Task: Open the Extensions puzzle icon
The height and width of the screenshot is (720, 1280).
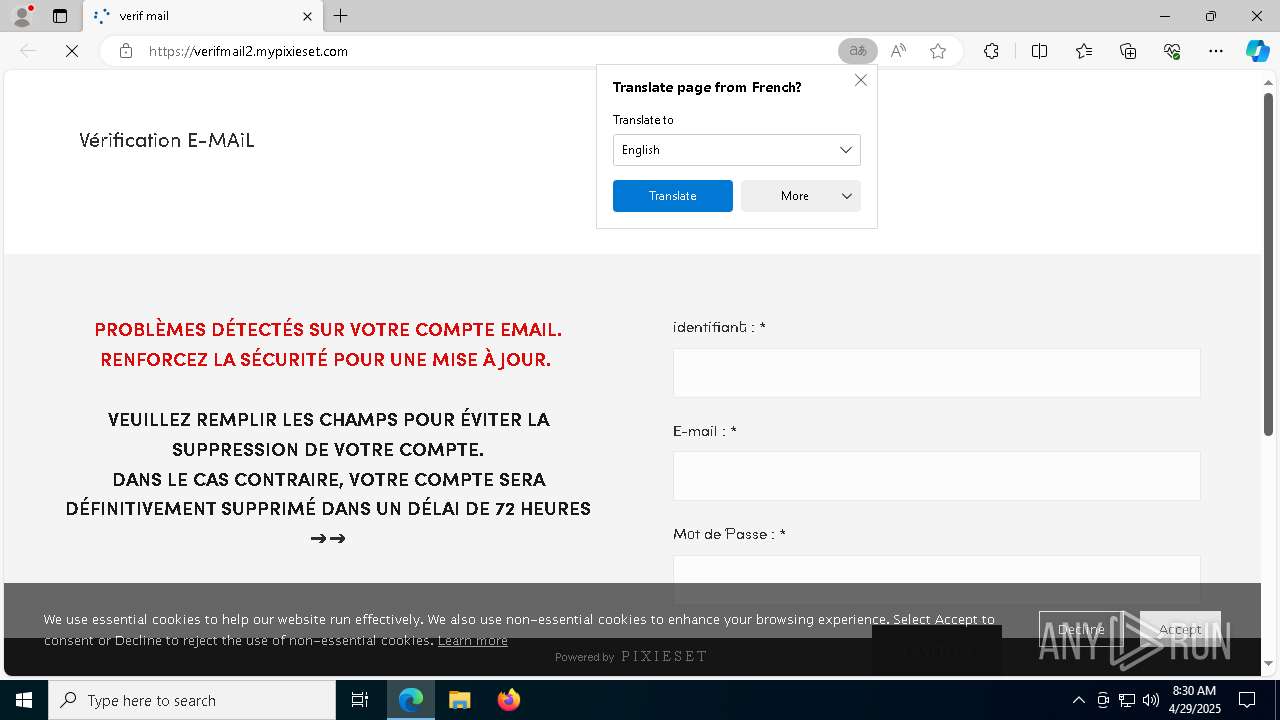Action: [x=991, y=51]
